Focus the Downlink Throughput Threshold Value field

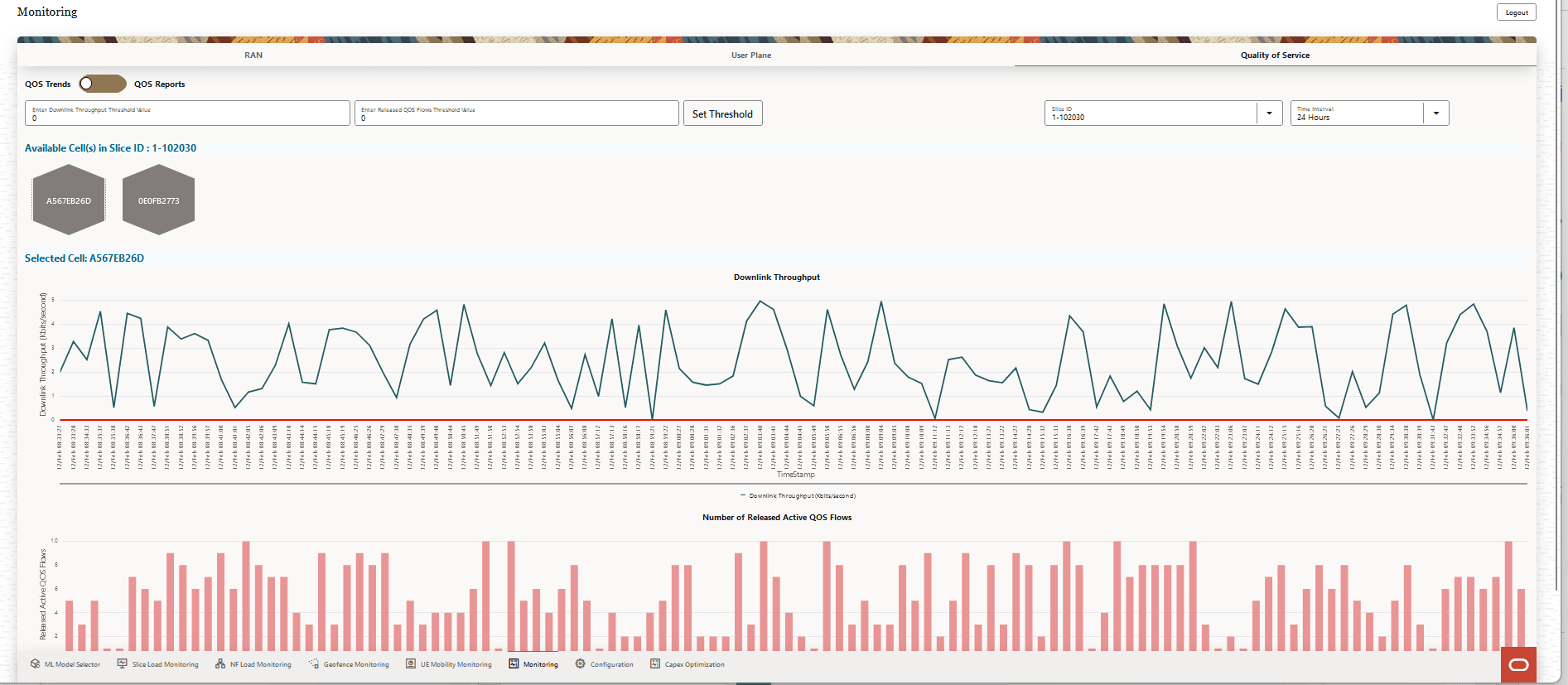click(187, 113)
